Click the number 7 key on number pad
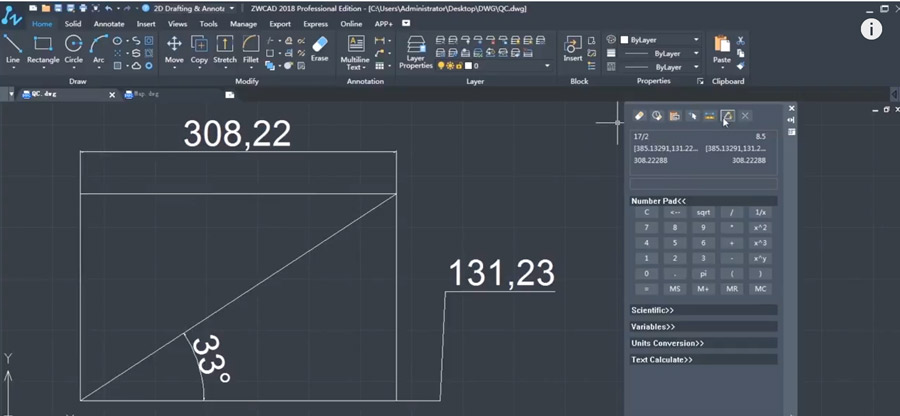The width and height of the screenshot is (900, 416). [647, 228]
